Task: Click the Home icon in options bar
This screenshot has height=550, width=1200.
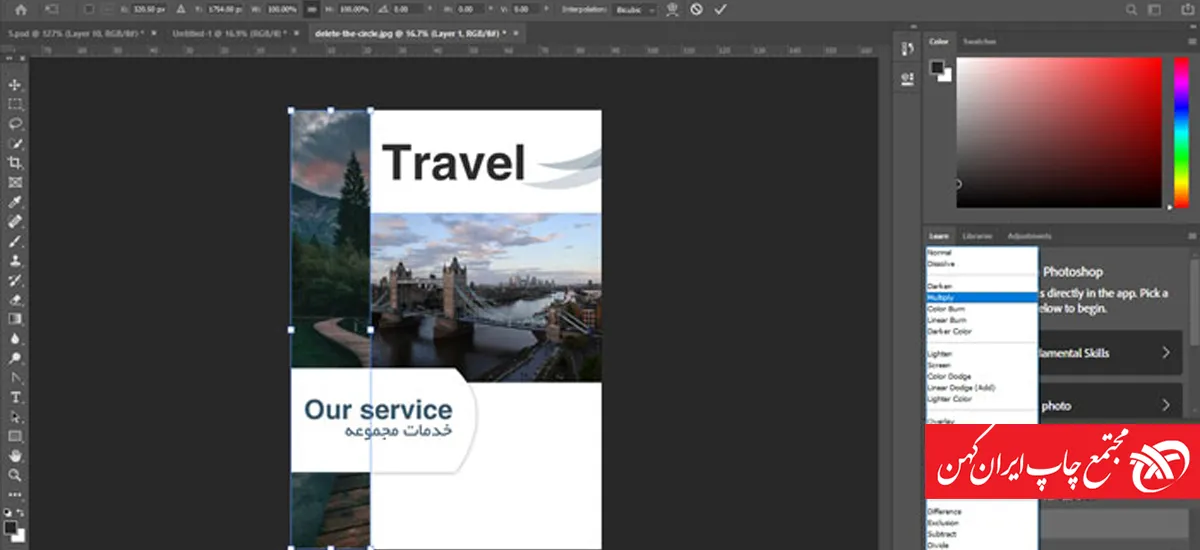Action: (20, 9)
